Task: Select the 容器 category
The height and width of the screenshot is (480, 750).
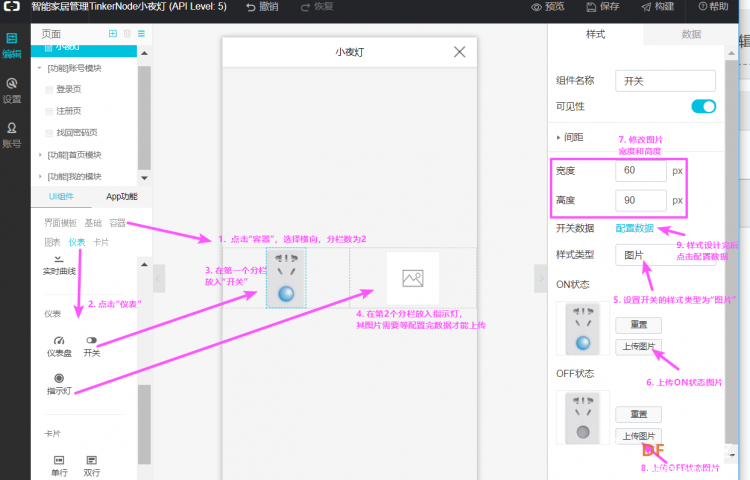Action: [x=117, y=223]
